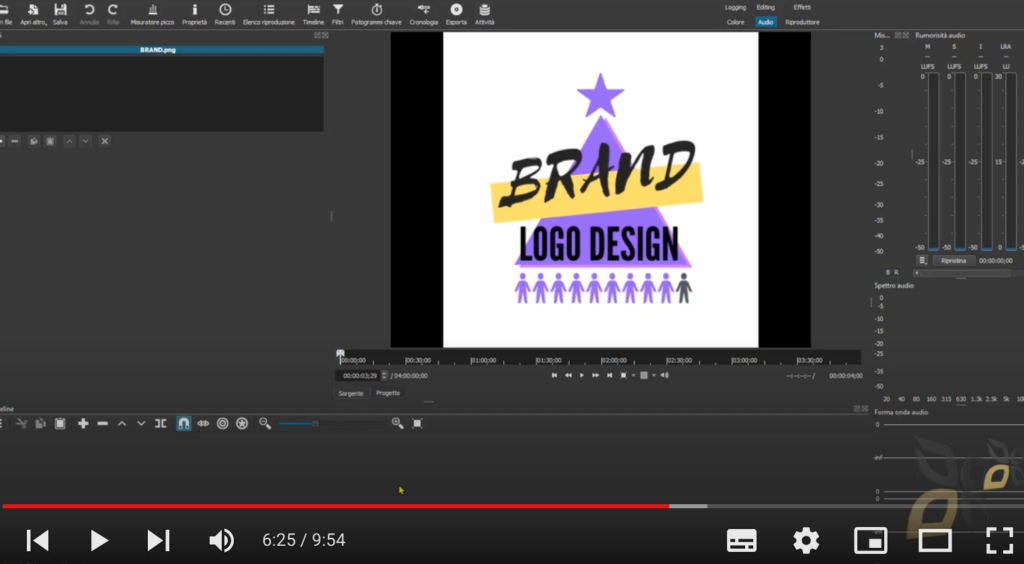Switch to the Sorgente tab
Image resolution: width=1024 pixels, height=564 pixels.
point(351,394)
